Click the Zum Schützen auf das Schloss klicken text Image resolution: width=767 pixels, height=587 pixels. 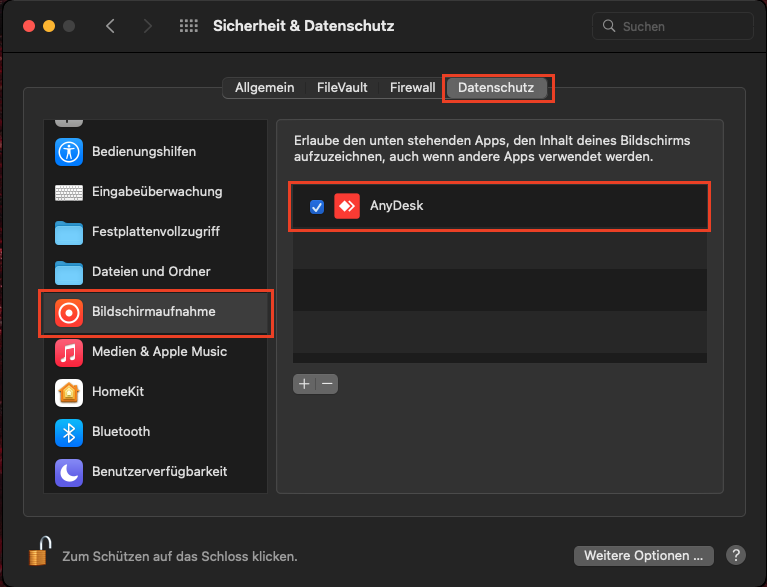(180, 557)
